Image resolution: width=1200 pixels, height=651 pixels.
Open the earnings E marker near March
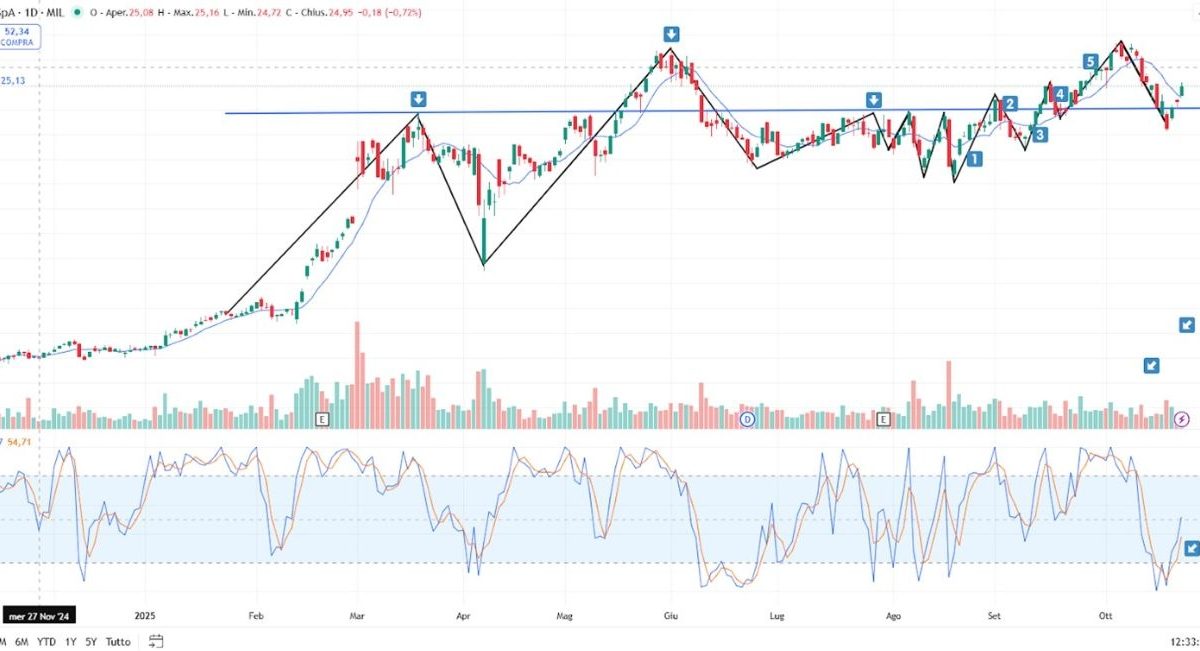coord(322,419)
